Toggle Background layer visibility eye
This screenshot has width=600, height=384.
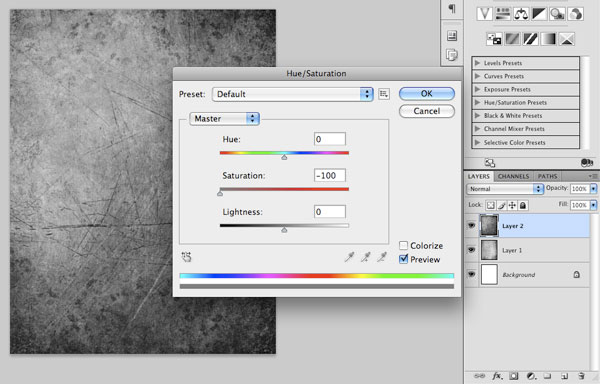pyautogui.click(x=471, y=274)
